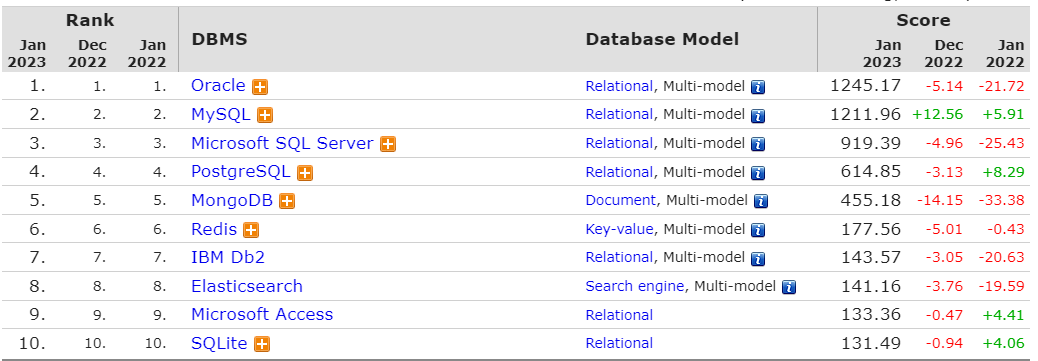Click the Rank column header
Image resolution: width=1038 pixels, height=361 pixels.
pos(90,21)
